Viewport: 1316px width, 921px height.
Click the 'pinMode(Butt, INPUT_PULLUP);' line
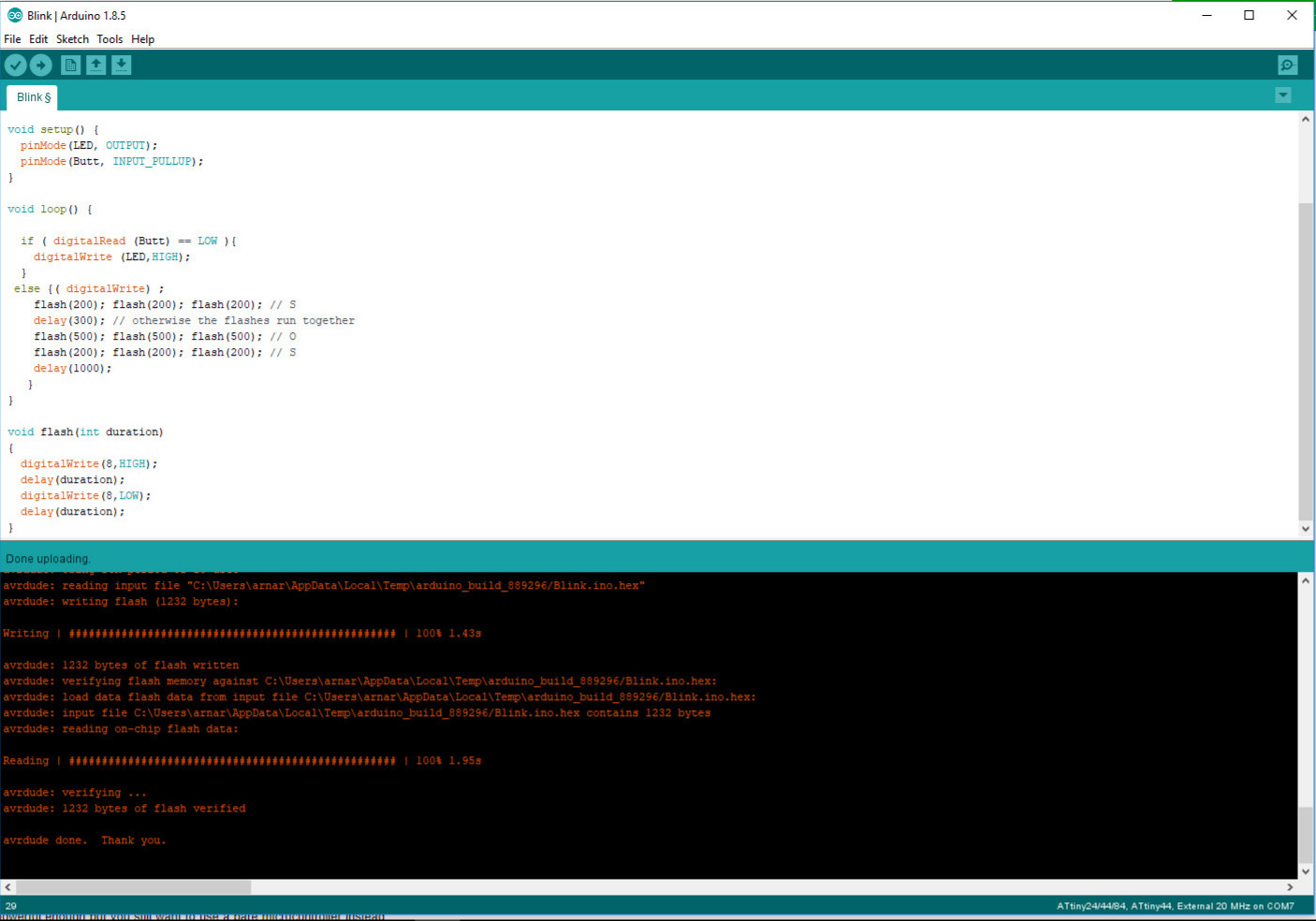[112, 162]
